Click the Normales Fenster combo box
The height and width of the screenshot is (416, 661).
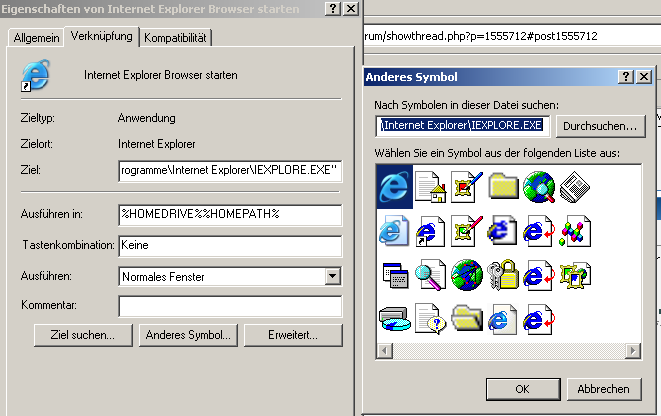coord(230,276)
